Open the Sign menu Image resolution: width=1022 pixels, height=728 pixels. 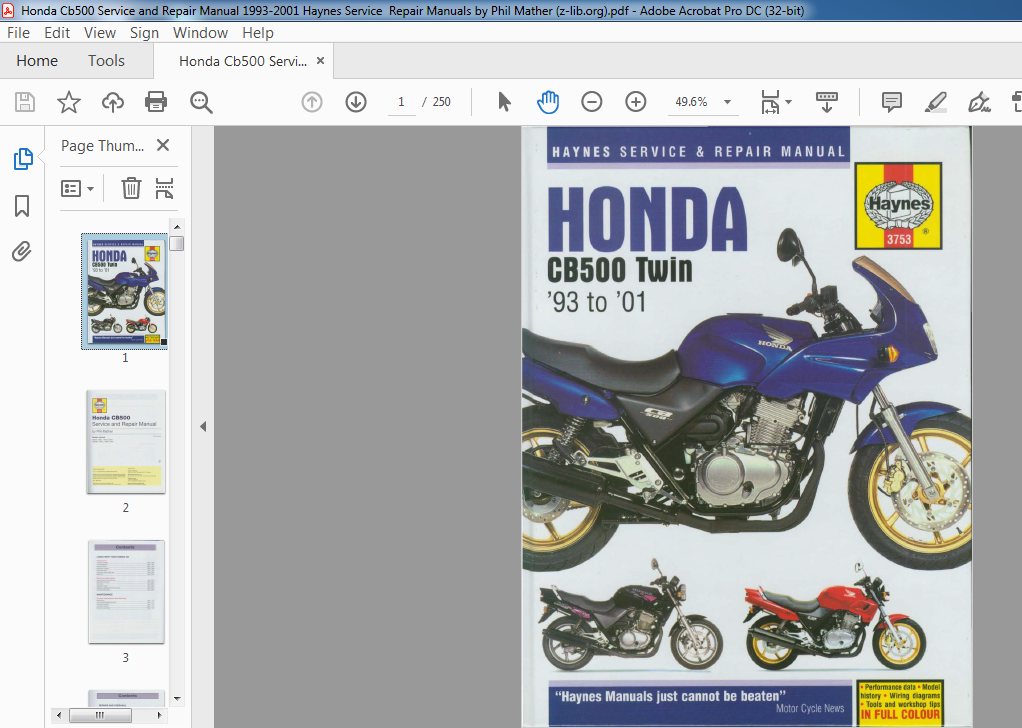coord(144,33)
